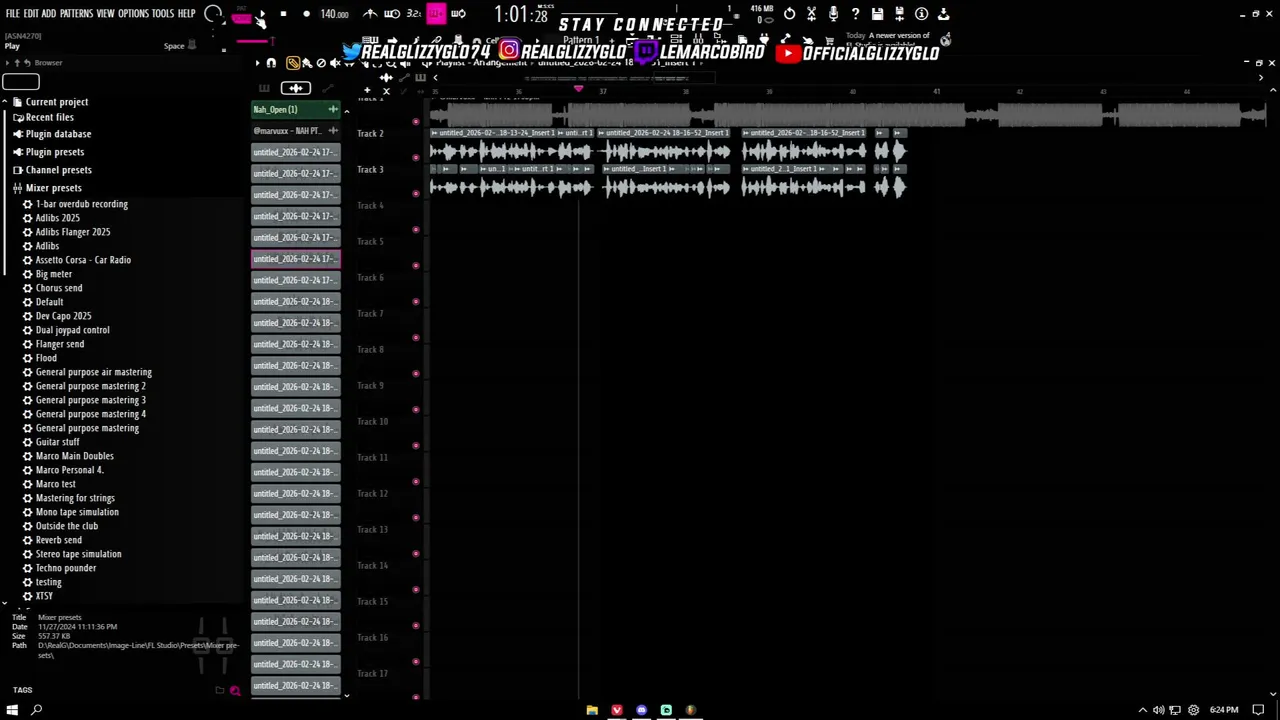The image size is (1280, 720).
Task: Mute Track 2 with its pink dot
Action: click(416, 157)
